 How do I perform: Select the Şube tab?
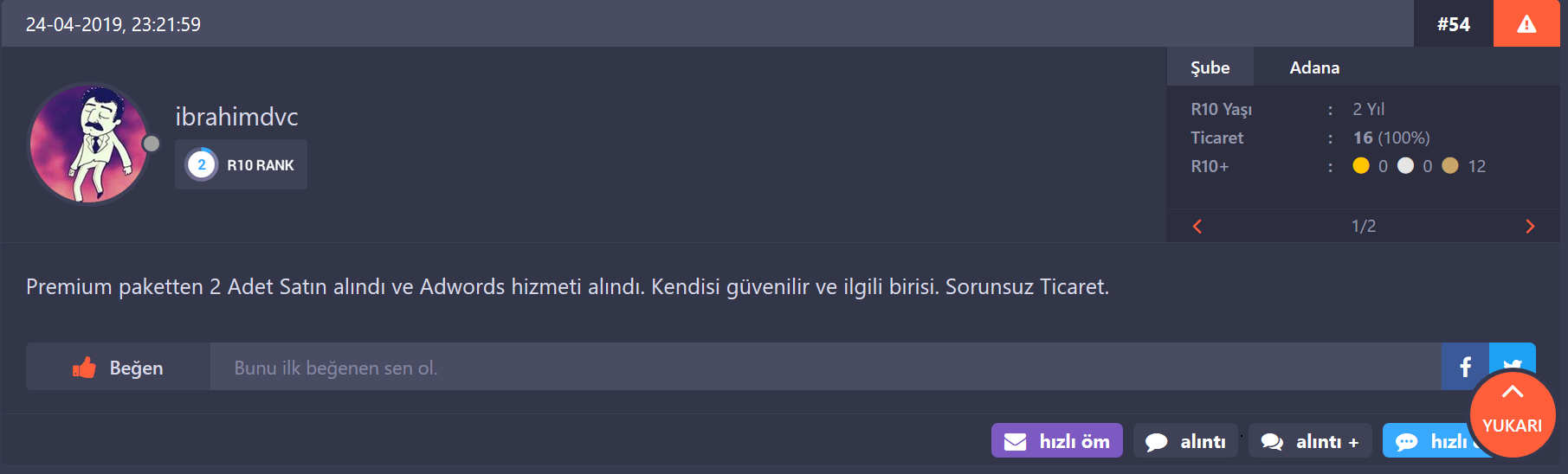click(x=1210, y=67)
